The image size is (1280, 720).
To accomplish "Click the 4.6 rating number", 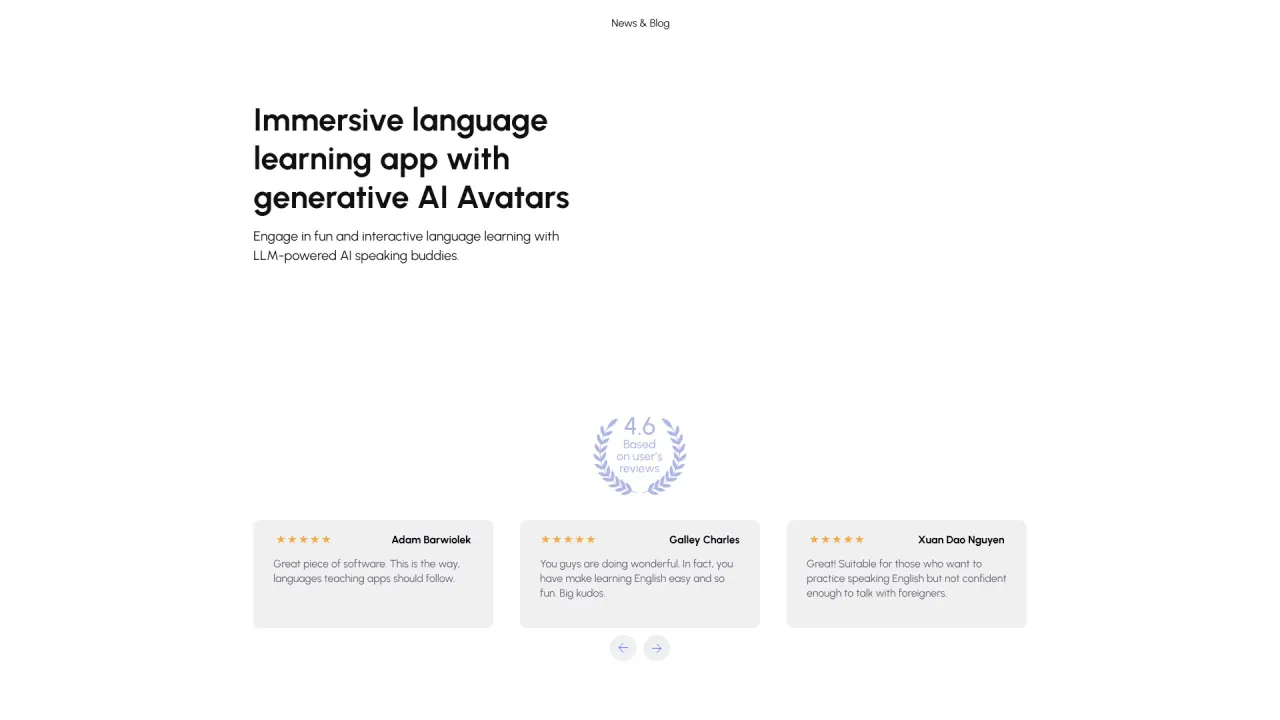I will pos(640,426).
